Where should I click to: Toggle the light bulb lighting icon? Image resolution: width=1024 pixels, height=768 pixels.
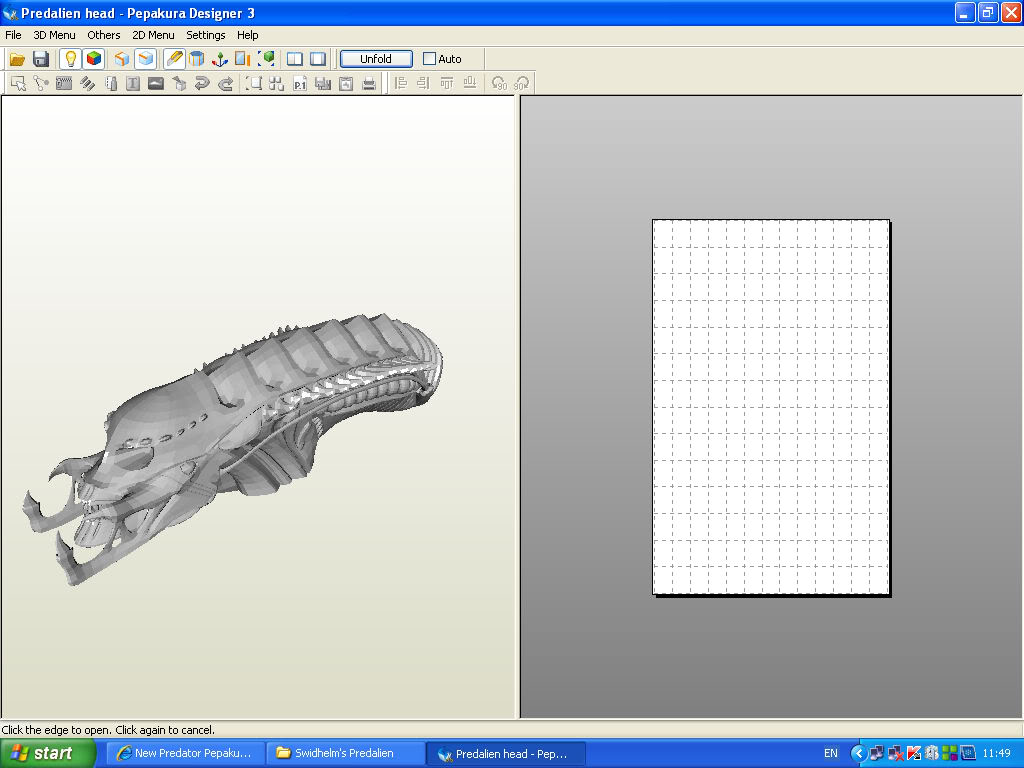pyautogui.click(x=71, y=59)
